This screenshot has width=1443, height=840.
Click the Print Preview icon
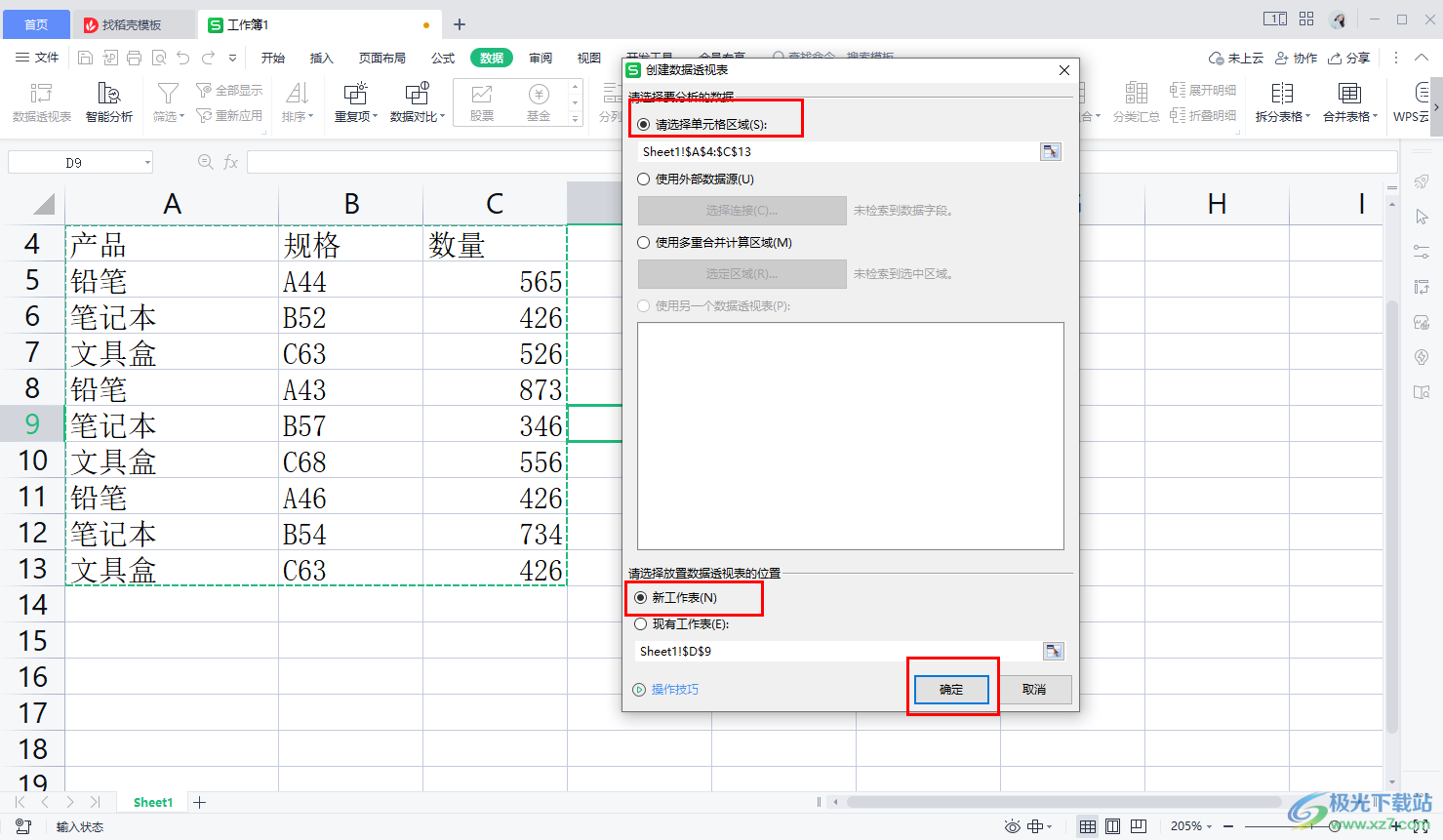click(158, 58)
